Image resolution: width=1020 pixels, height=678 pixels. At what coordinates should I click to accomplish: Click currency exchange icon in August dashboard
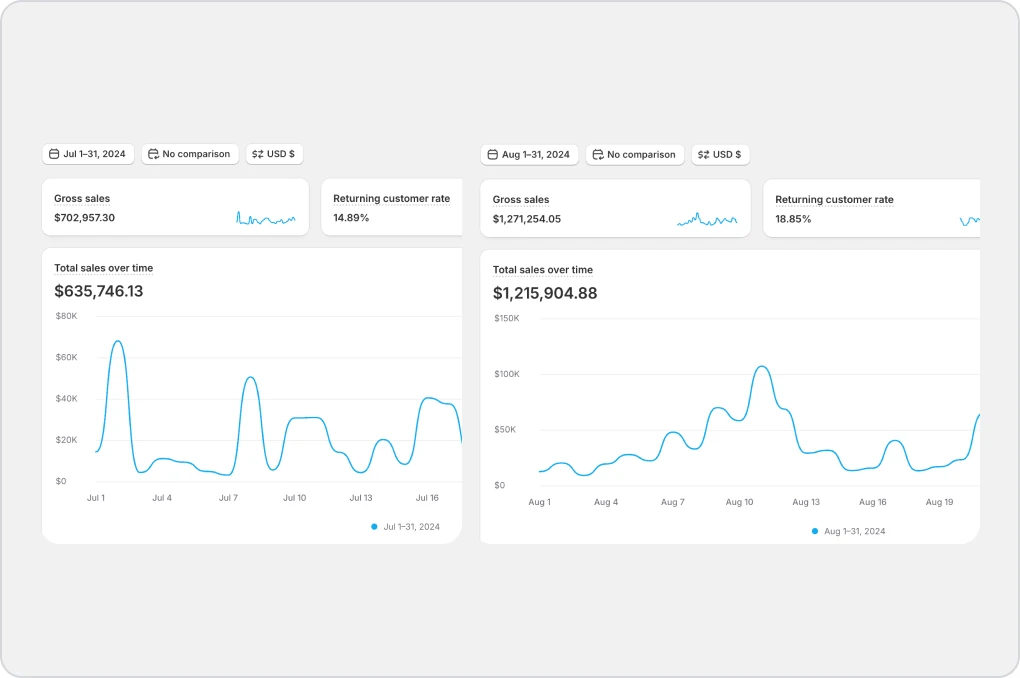tap(703, 155)
